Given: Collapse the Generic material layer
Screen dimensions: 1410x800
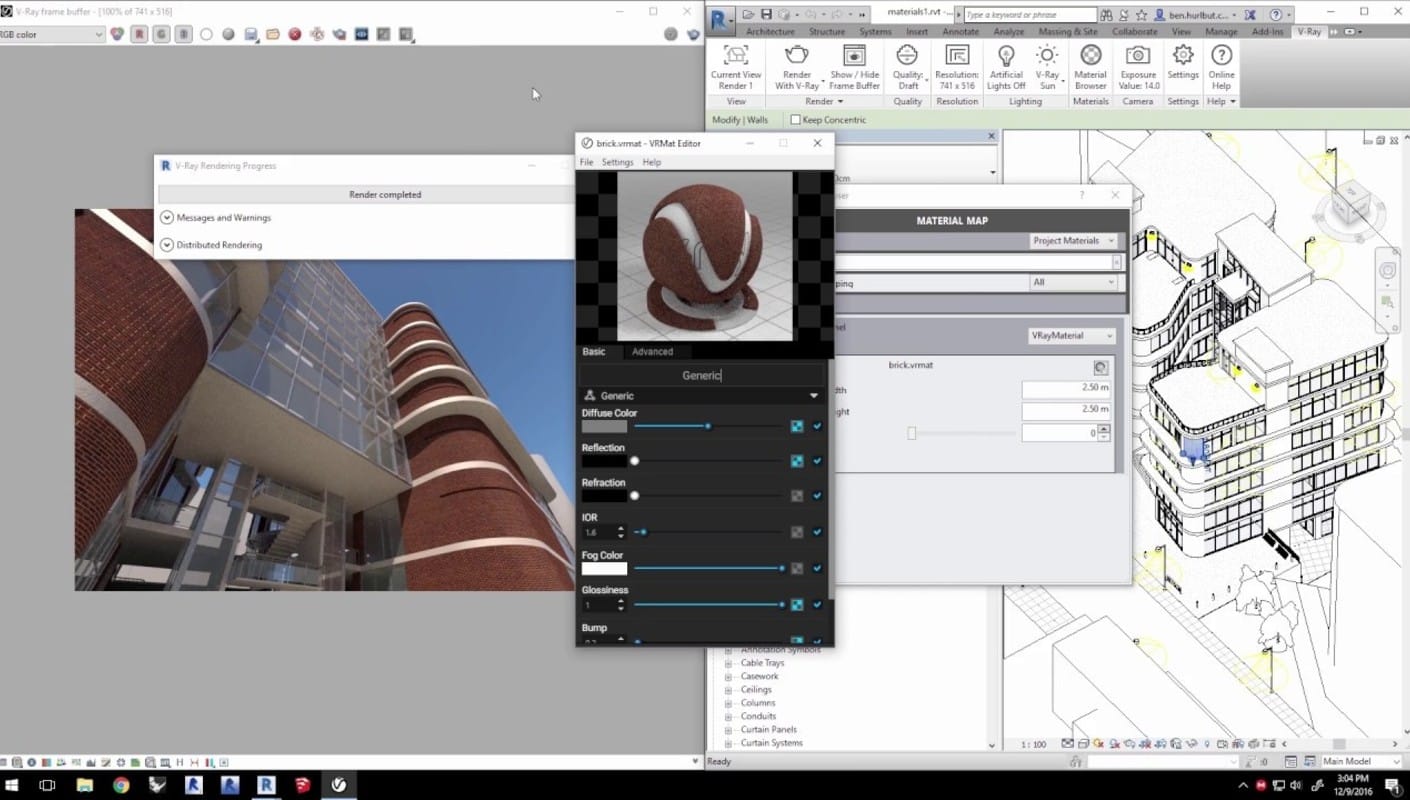Looking at the screenshot, I should (813, 396).
